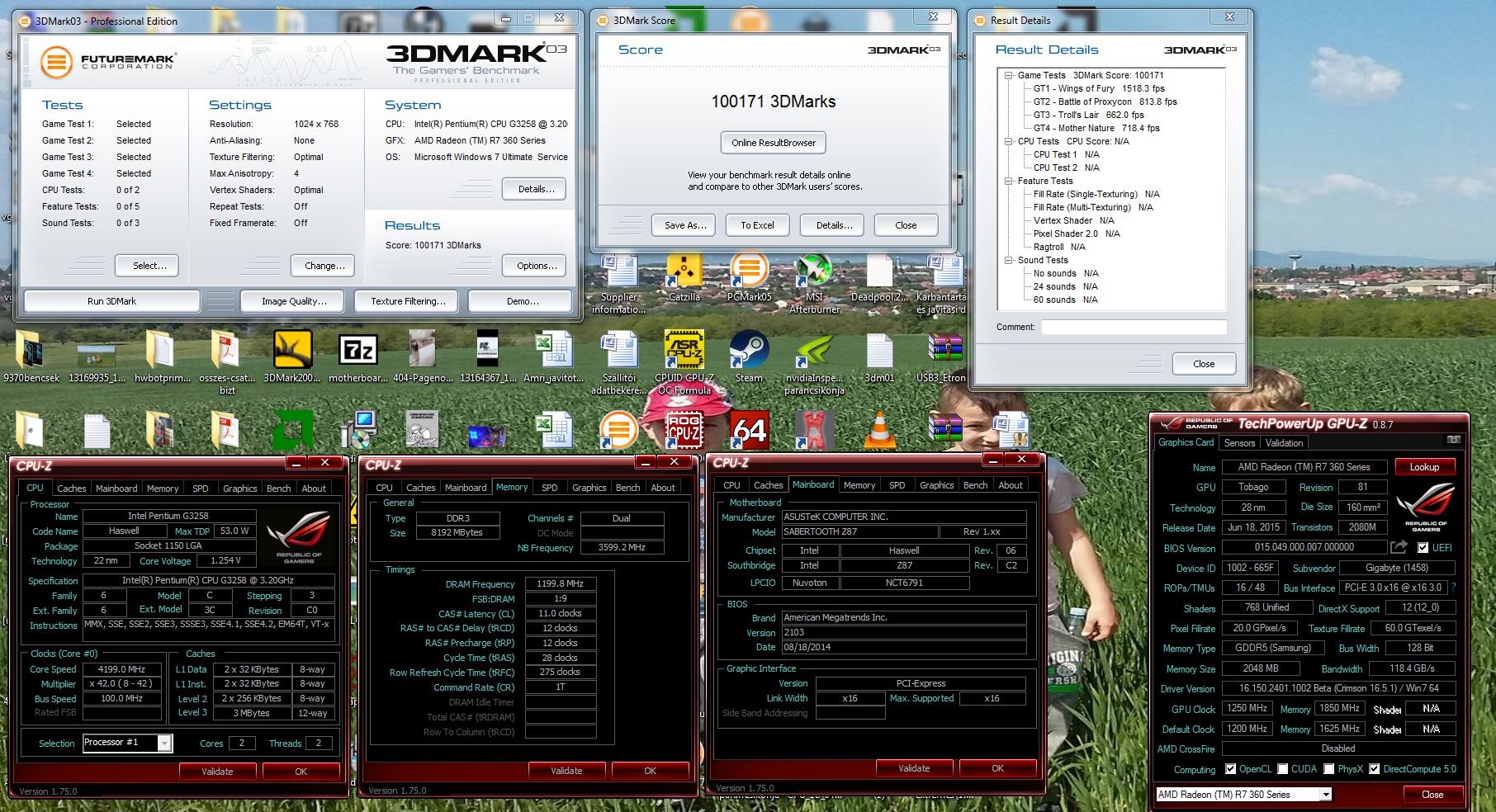Viewport: 1496px width, 812px height.
Task: Open the 9370bencsek folder icon
Action: point(31,356)
